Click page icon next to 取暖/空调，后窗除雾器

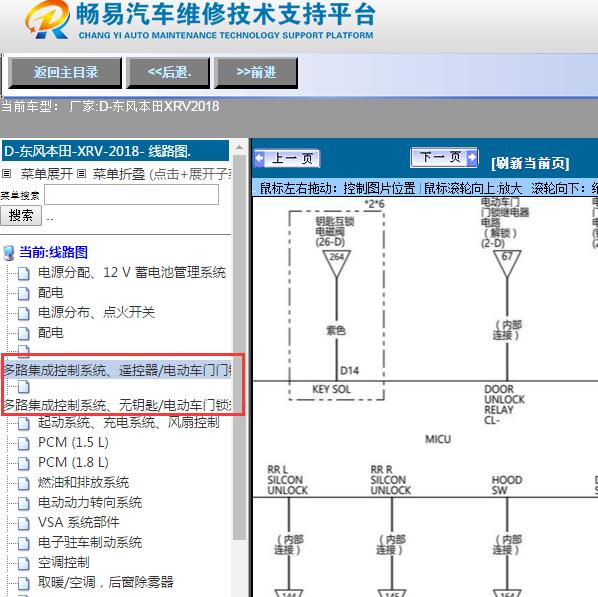[24, 583]
